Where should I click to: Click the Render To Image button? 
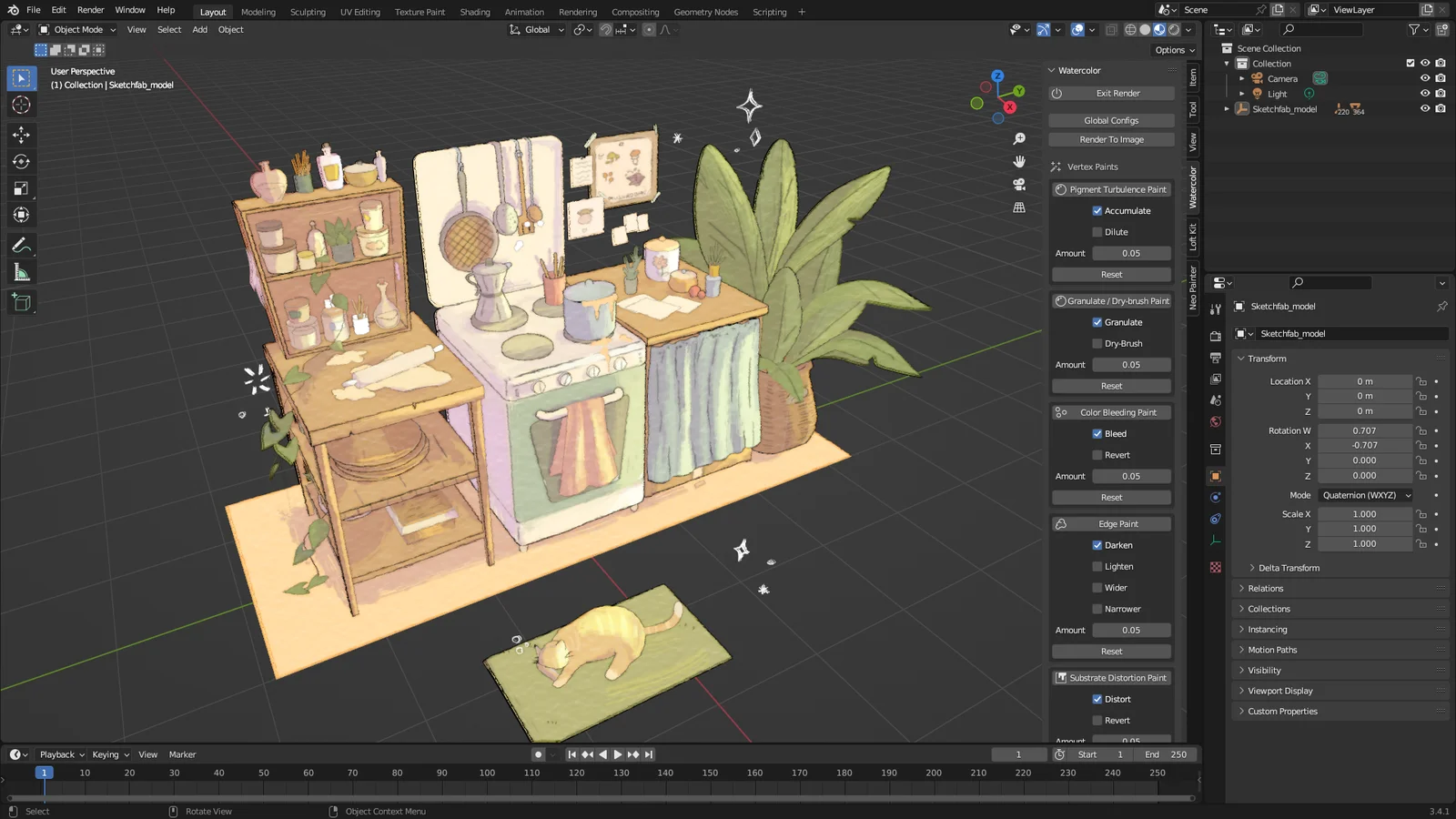[1111, 138]
